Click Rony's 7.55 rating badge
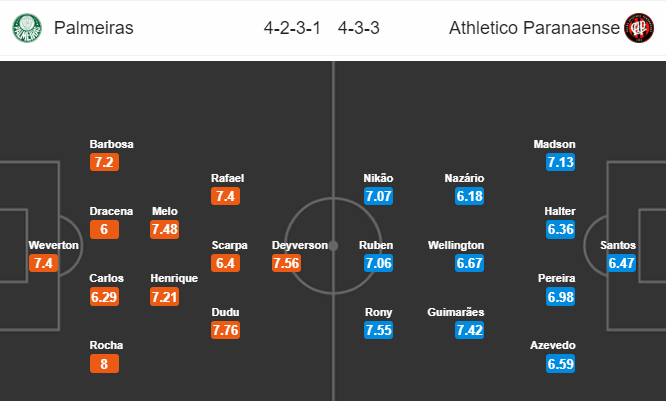The height and width of the screenshot is (401, 666). pyautogui.click(x=378, y=330)
